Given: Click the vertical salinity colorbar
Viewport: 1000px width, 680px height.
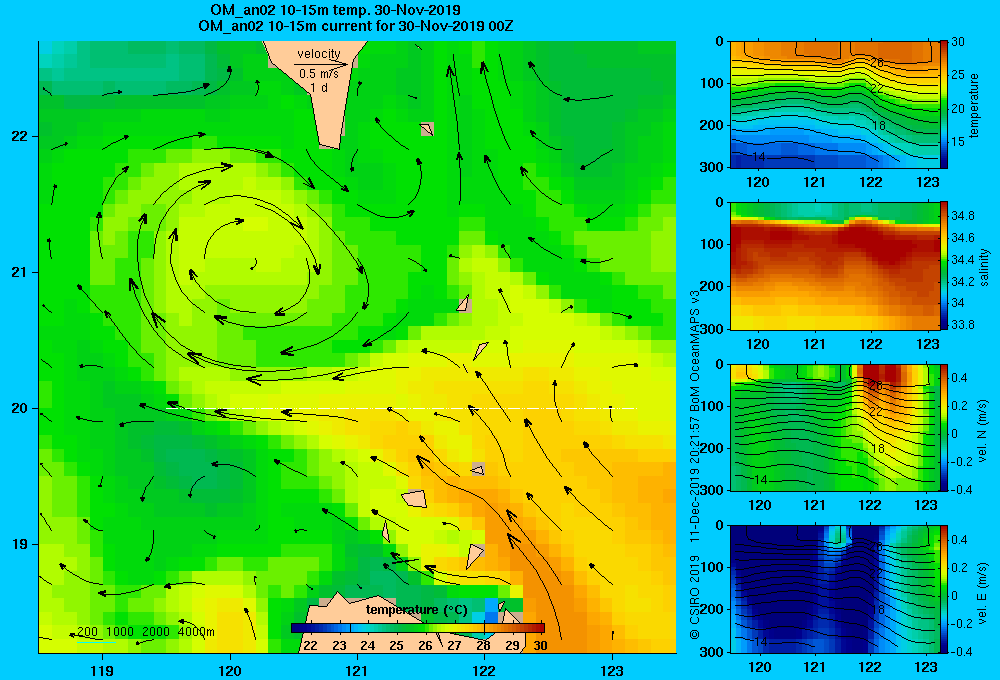Looking at the screenshot, I should pos(944,266).
